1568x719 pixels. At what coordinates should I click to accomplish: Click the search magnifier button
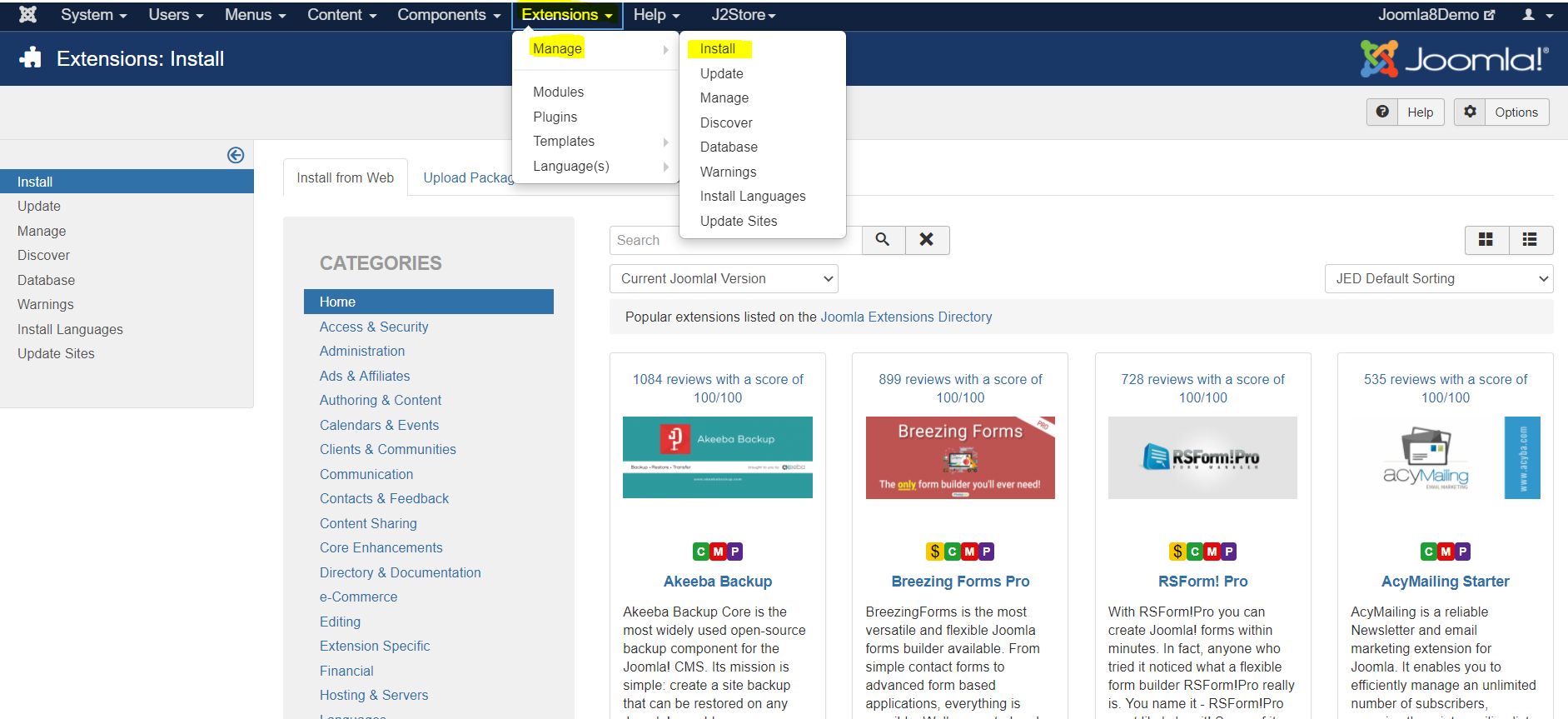pyautogui.click(x=883, y=240)
